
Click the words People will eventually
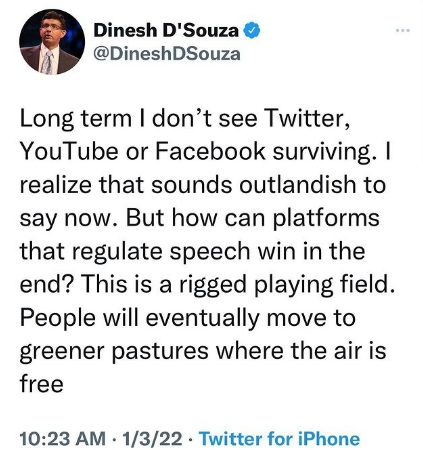[140, 318]
